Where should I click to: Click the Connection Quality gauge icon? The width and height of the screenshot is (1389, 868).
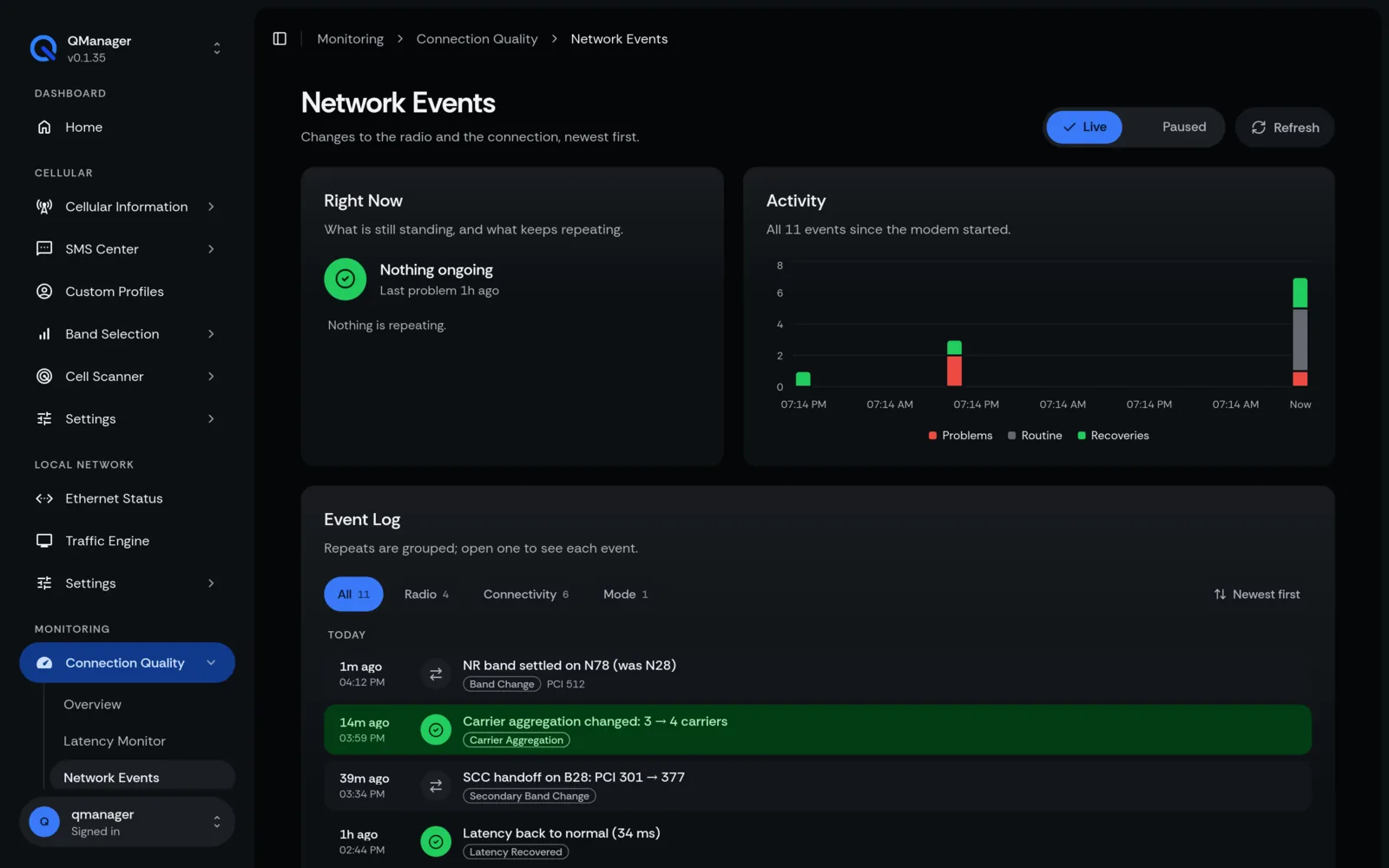(x=44, y=663)
